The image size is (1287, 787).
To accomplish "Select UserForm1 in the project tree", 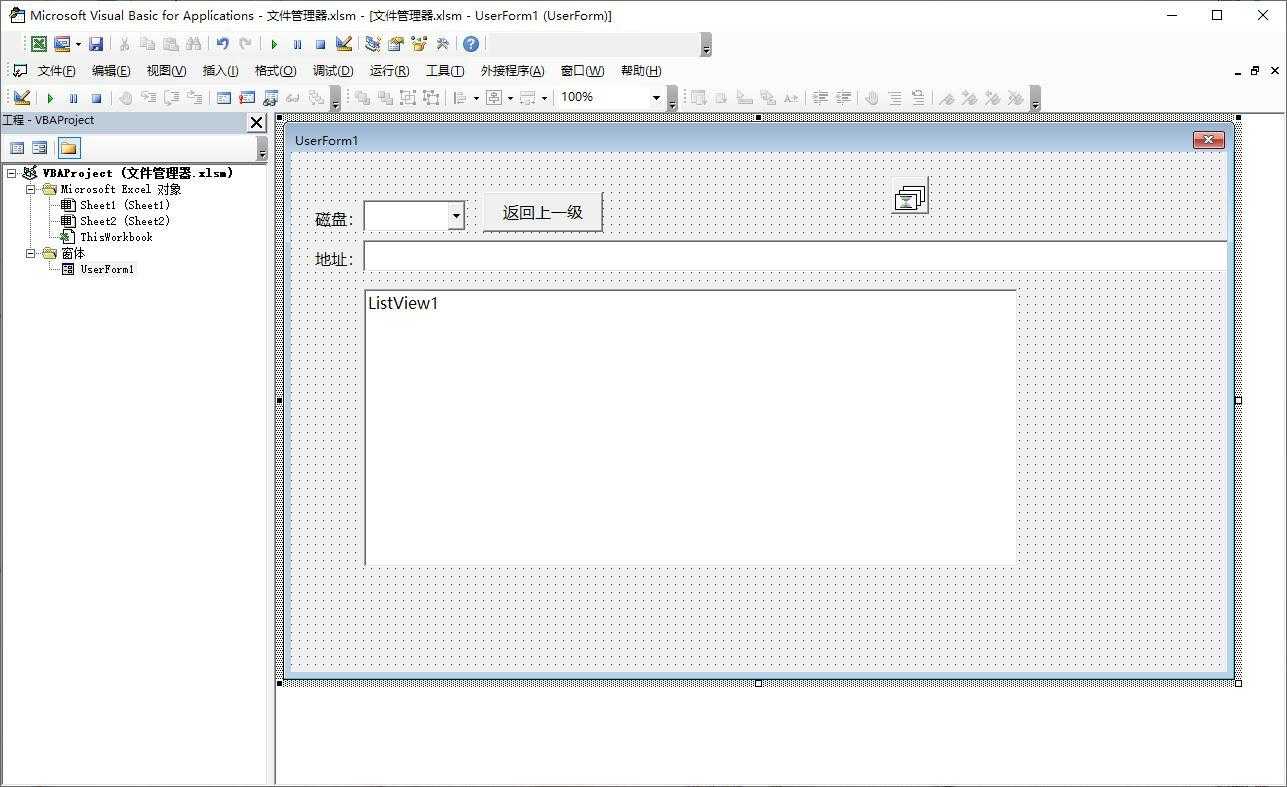I will click(x=107, y=269).
